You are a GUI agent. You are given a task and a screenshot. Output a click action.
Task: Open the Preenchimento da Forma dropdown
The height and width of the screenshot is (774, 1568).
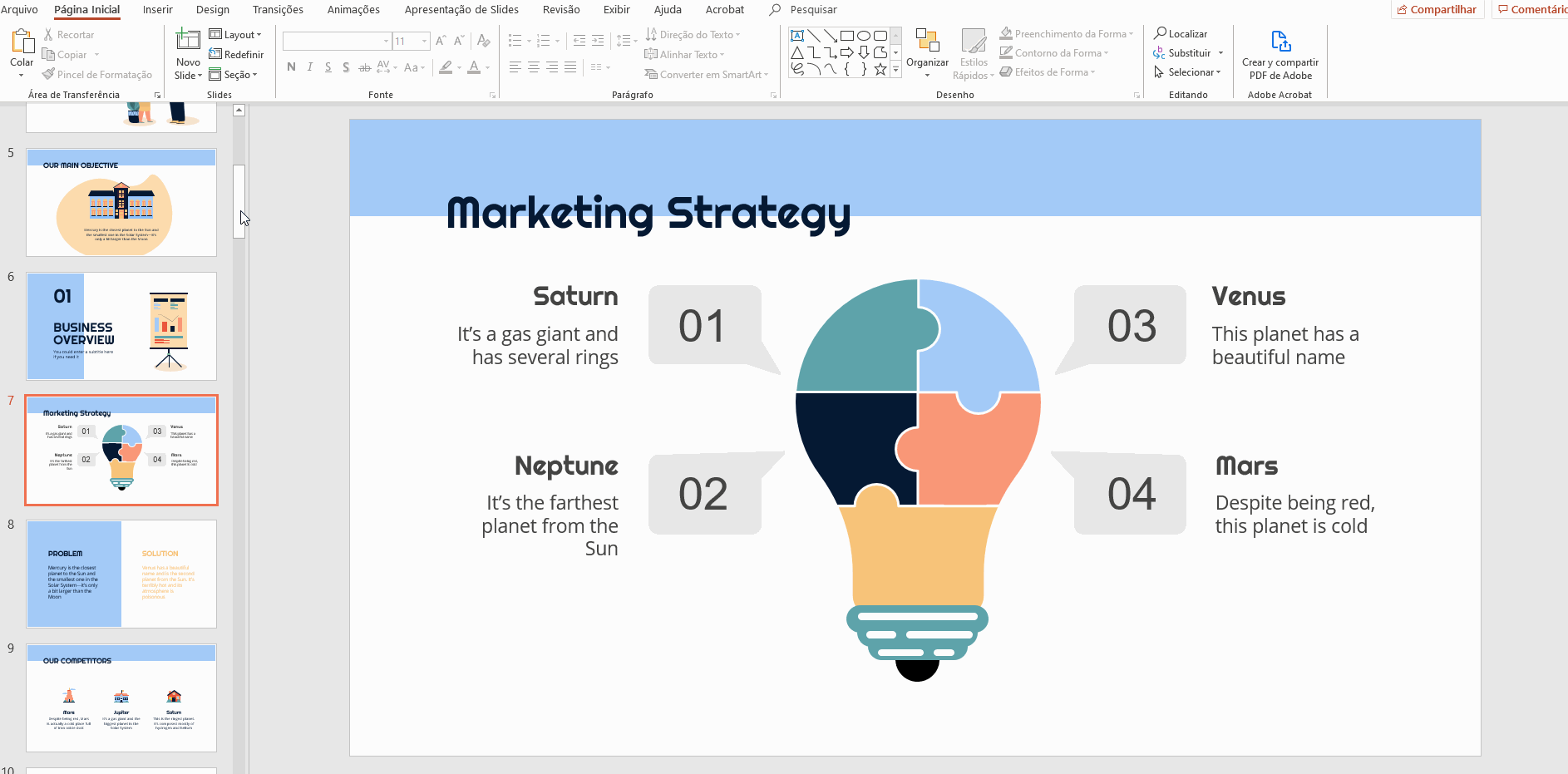(x=1067, y=34)
